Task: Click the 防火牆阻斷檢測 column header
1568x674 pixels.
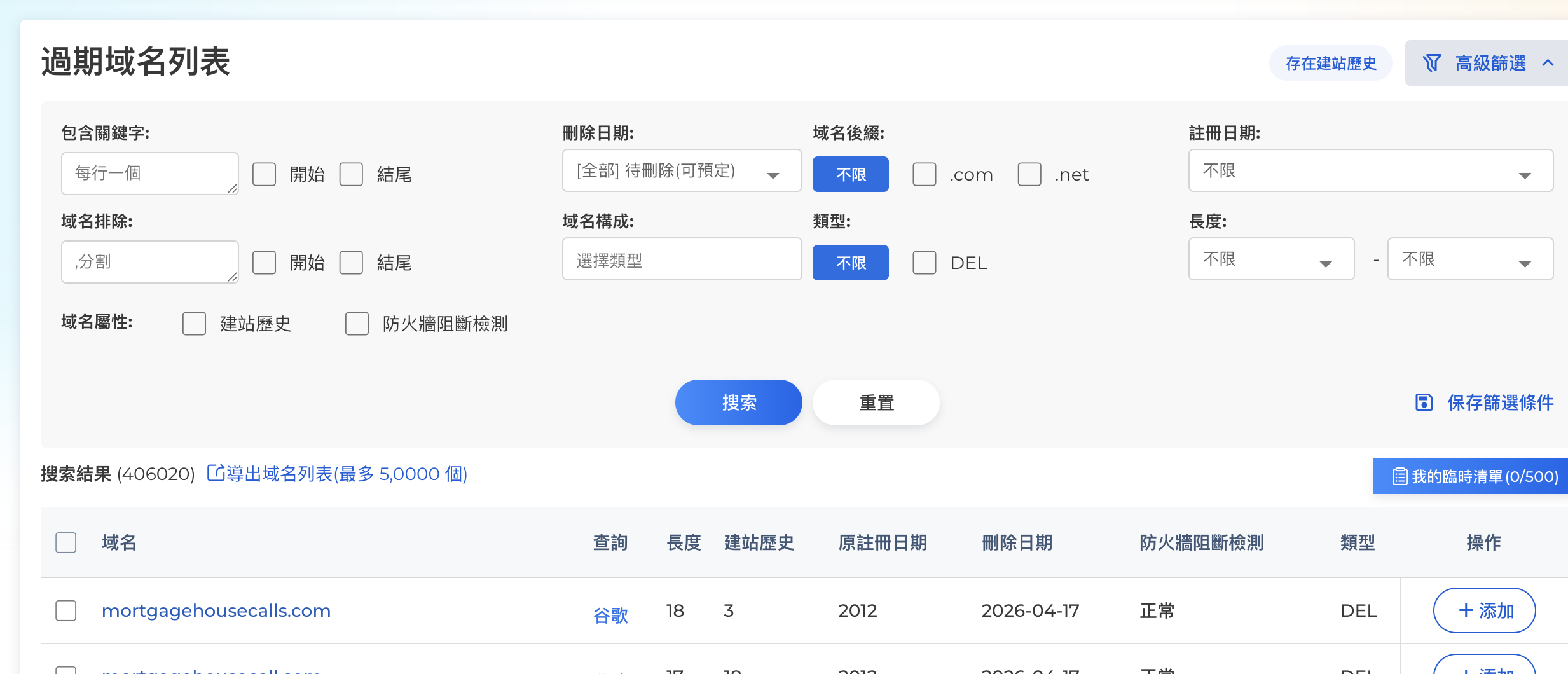Action: (1201, 542)
